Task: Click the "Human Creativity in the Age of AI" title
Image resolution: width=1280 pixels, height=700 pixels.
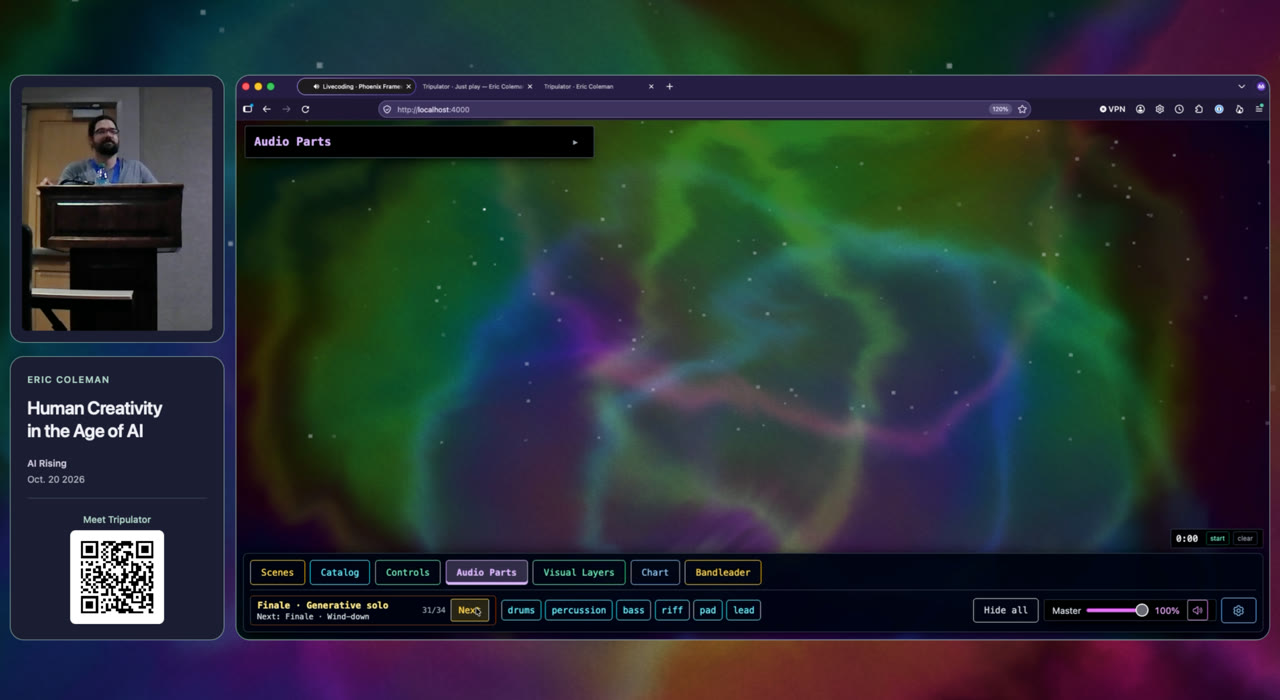Action: pyautogui.click(x=94, y=420)
